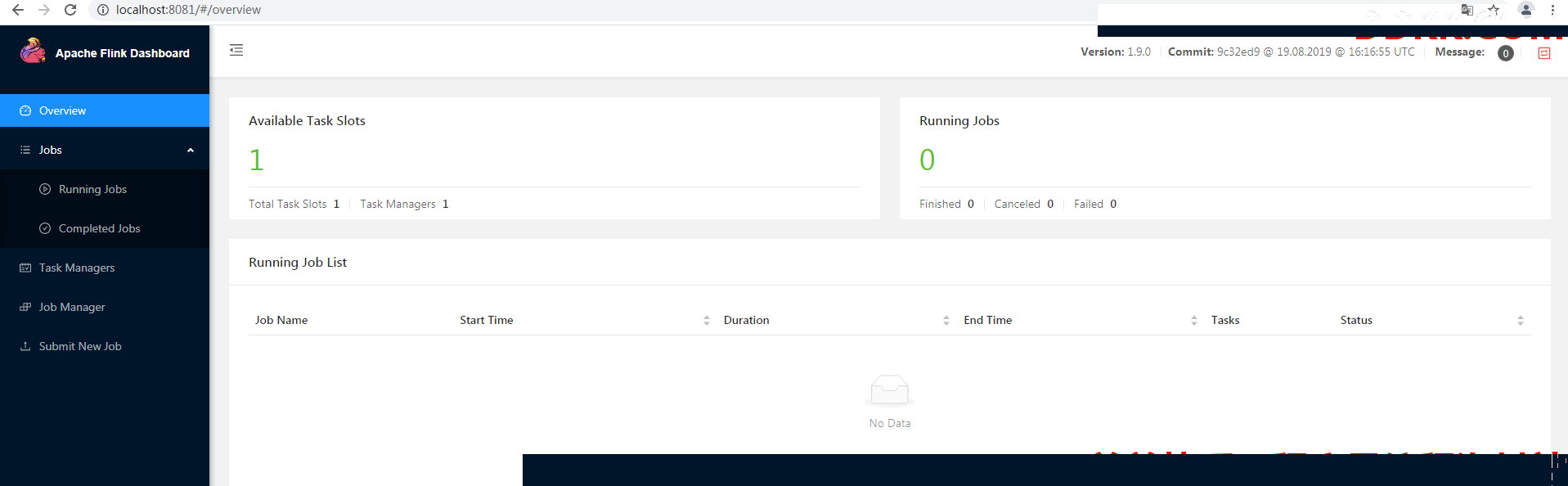Click the Submit New Job upload icon
The height and width of the screenshot is (486, 1568).
point(25,346)
